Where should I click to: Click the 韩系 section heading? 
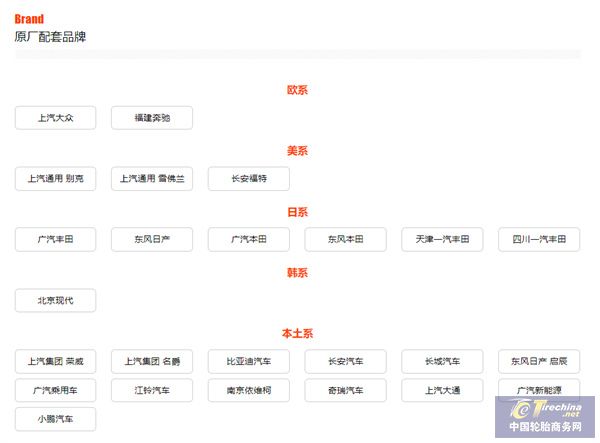(x=297, y=273)
